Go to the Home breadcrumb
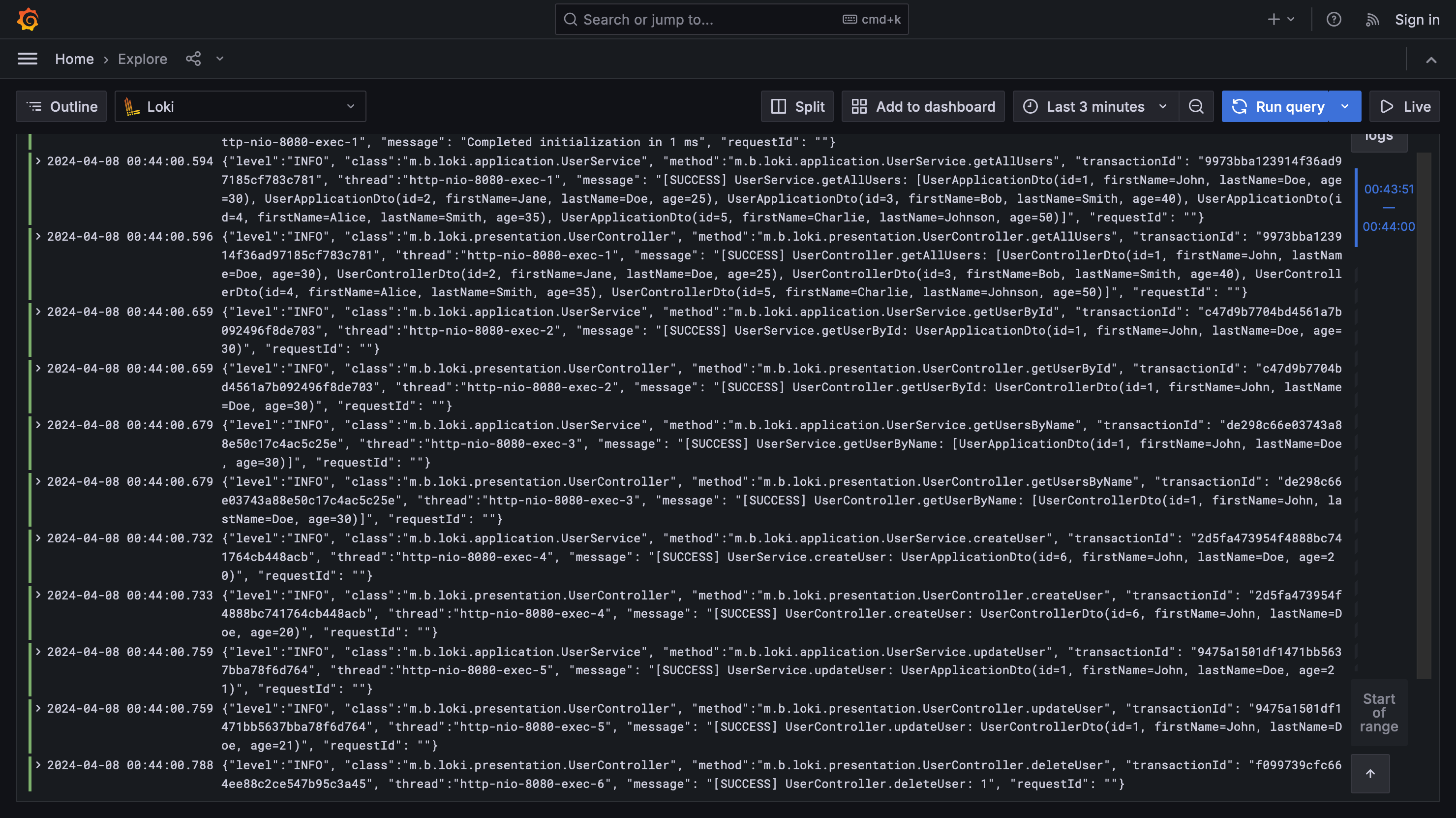The width and height of the screenshot is (1456, 818). point(74,59)
